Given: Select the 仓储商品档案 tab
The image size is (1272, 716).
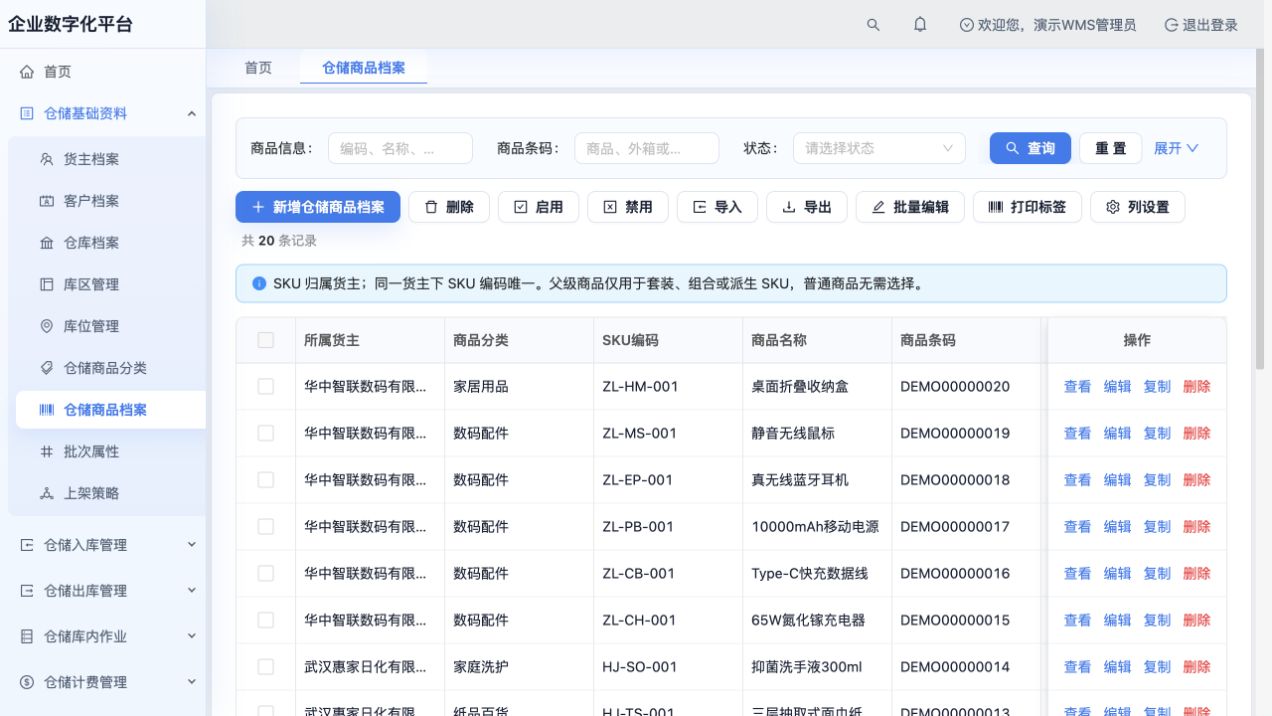Looking at the screenshot, I should tap(364, 68).
